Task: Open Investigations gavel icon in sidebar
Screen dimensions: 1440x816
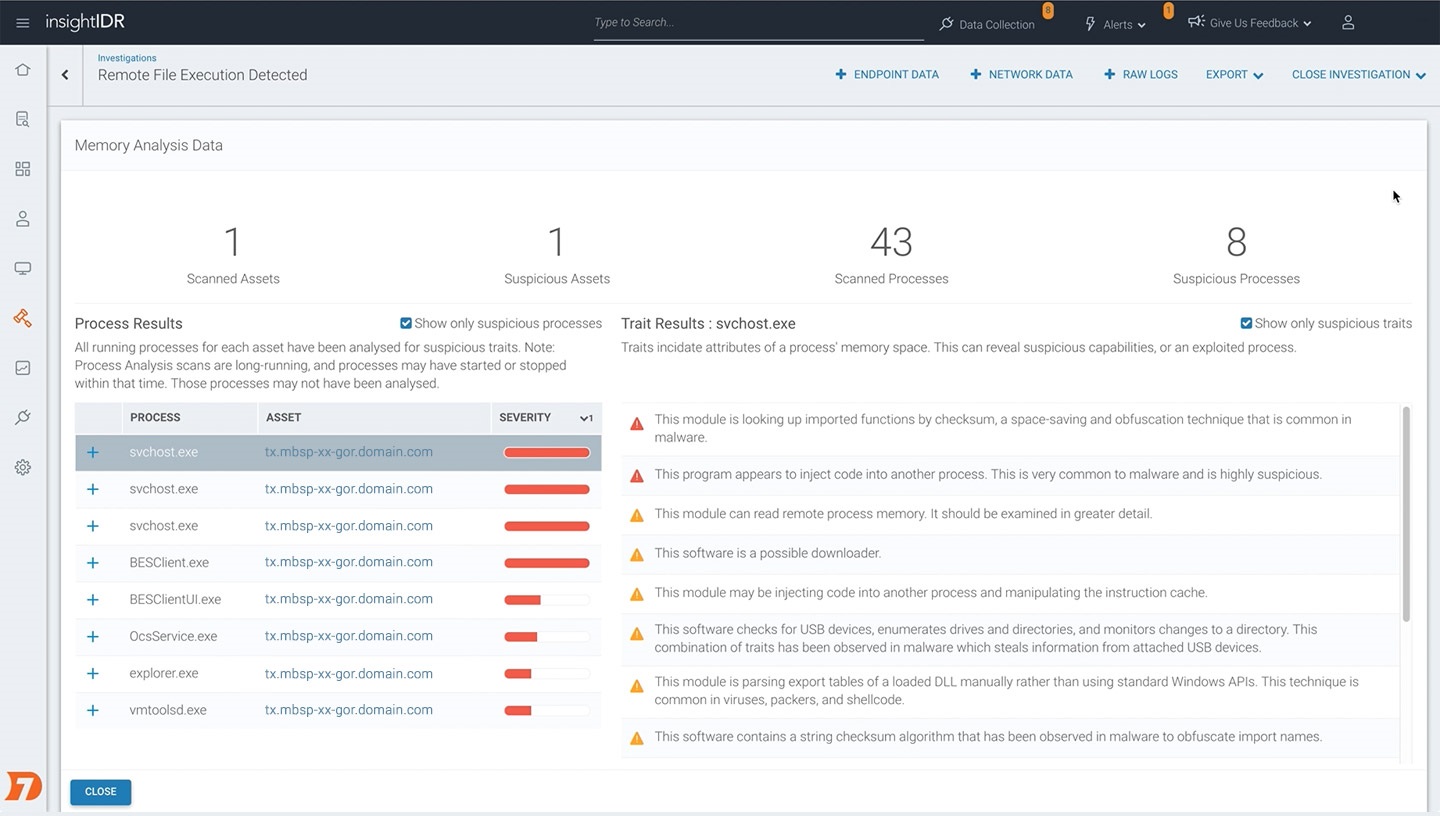Action: pyautogui.click(x=22, y=318)
